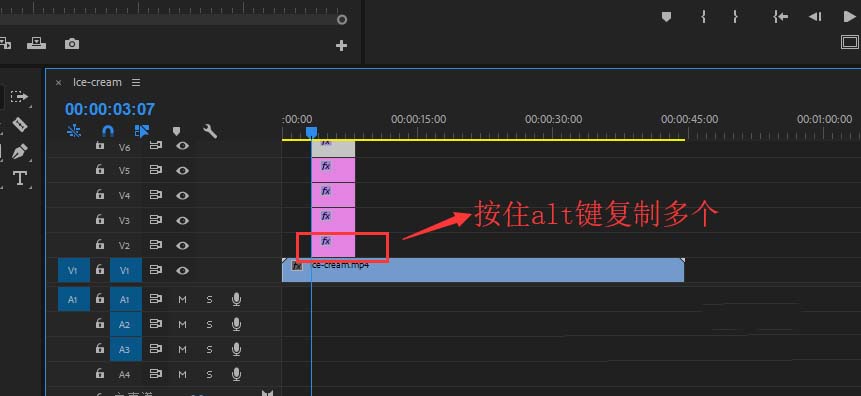Toggle A4 track targeting
The height and width of the screenshot is (396, 861).
(x=125, y=375)
